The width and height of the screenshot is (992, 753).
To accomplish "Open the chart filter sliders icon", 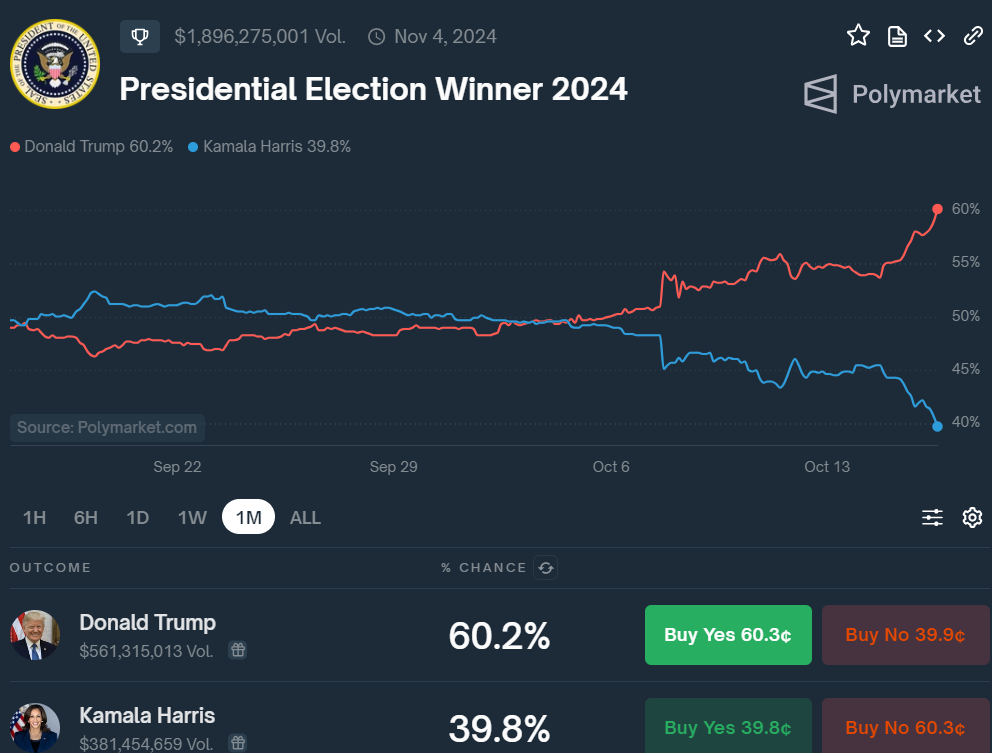I will 931,517.
